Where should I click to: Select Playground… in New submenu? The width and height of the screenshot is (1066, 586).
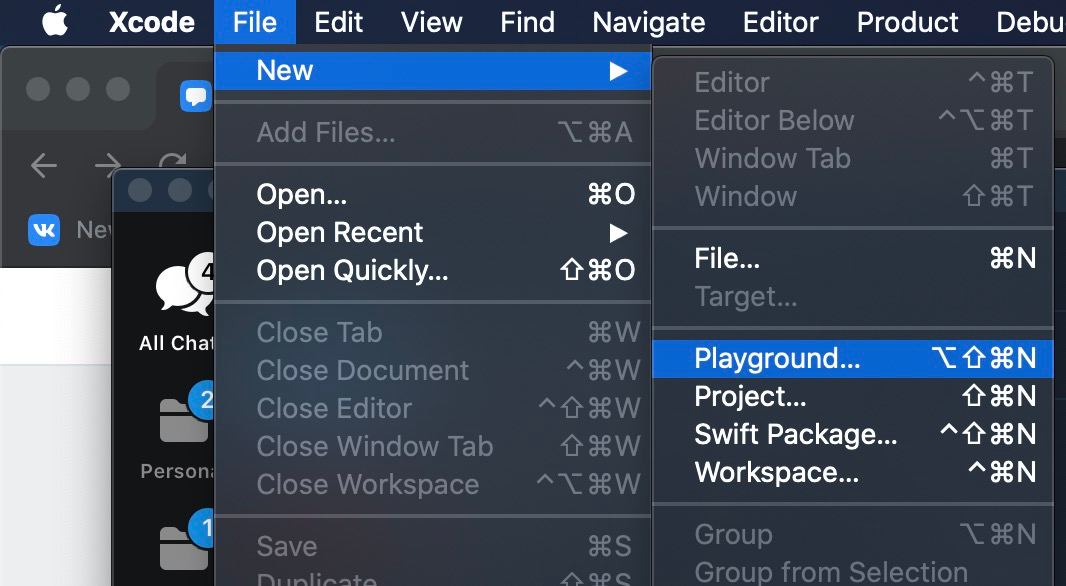(x=853, y=358)
